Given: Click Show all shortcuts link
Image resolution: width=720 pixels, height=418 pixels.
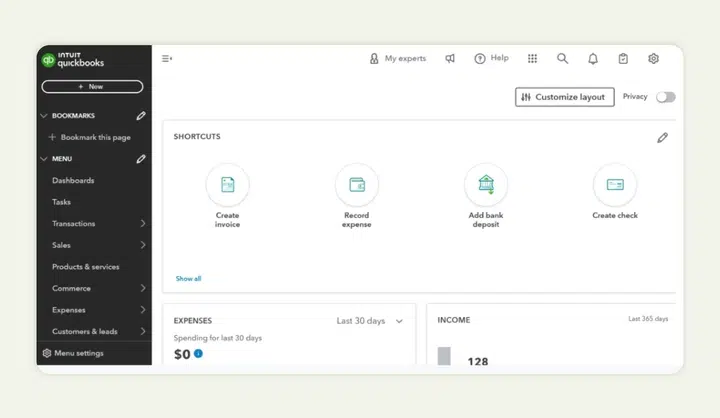Looking at the screenshot, I should pos(188,279).
